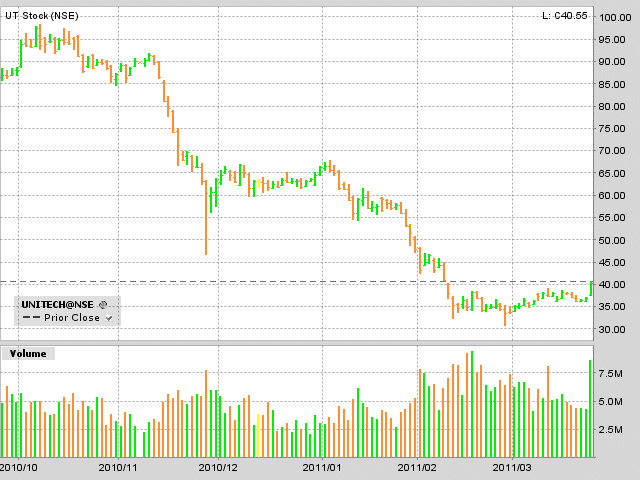
Task: Click the 75.00 price axis label
Action: [612, 129]
